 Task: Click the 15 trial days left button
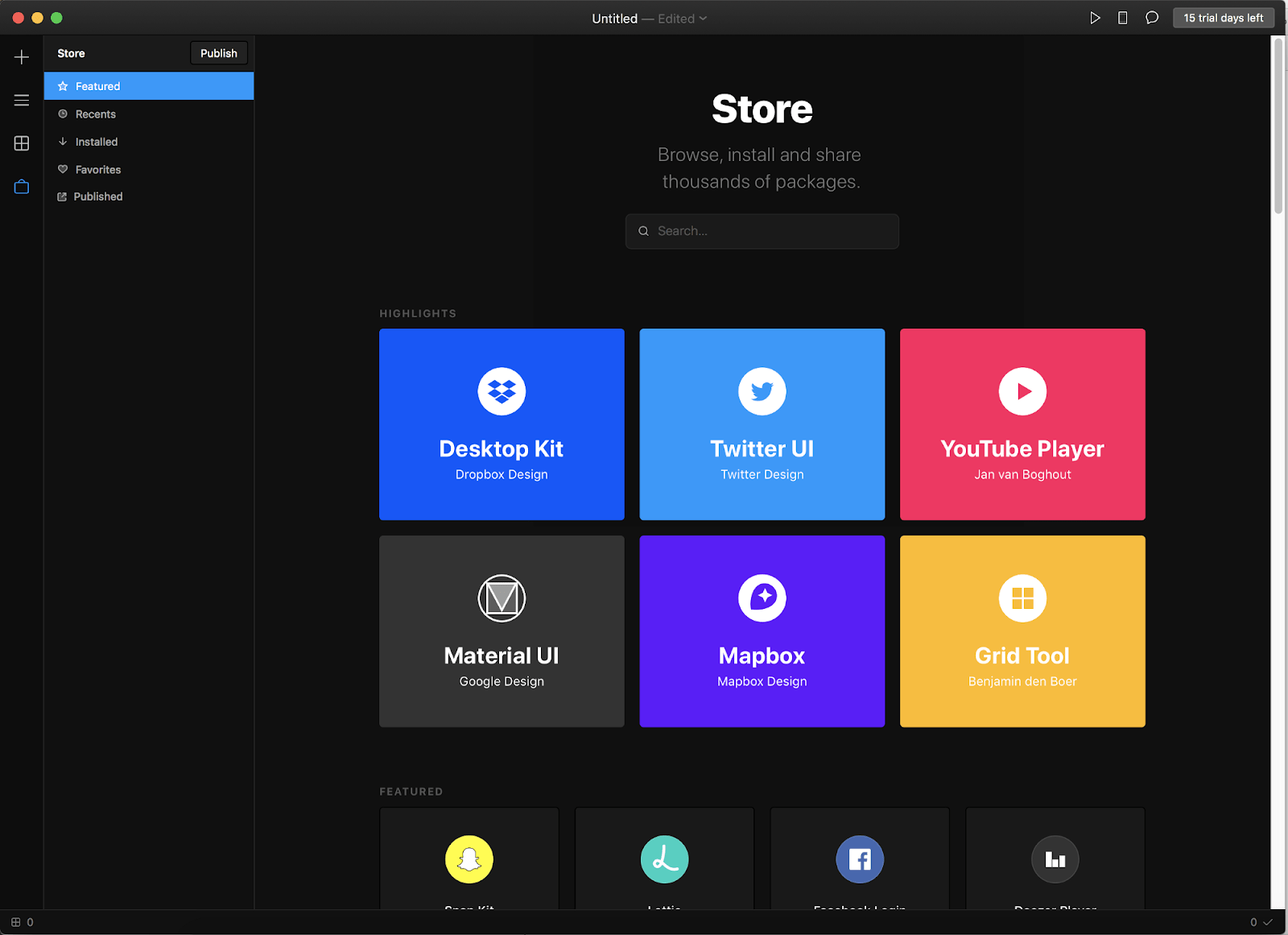pos(1223,18)
